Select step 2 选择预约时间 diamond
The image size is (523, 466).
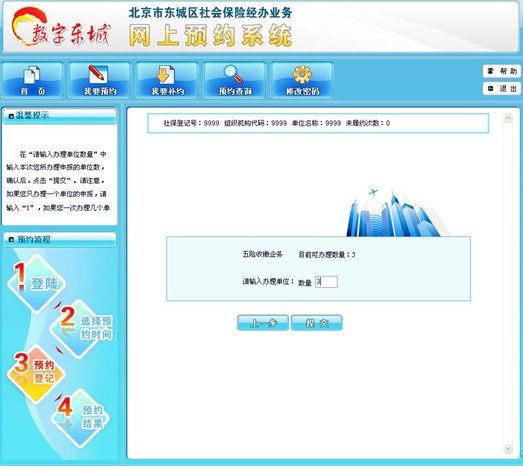pyautogui.click(x=82, y=328)
